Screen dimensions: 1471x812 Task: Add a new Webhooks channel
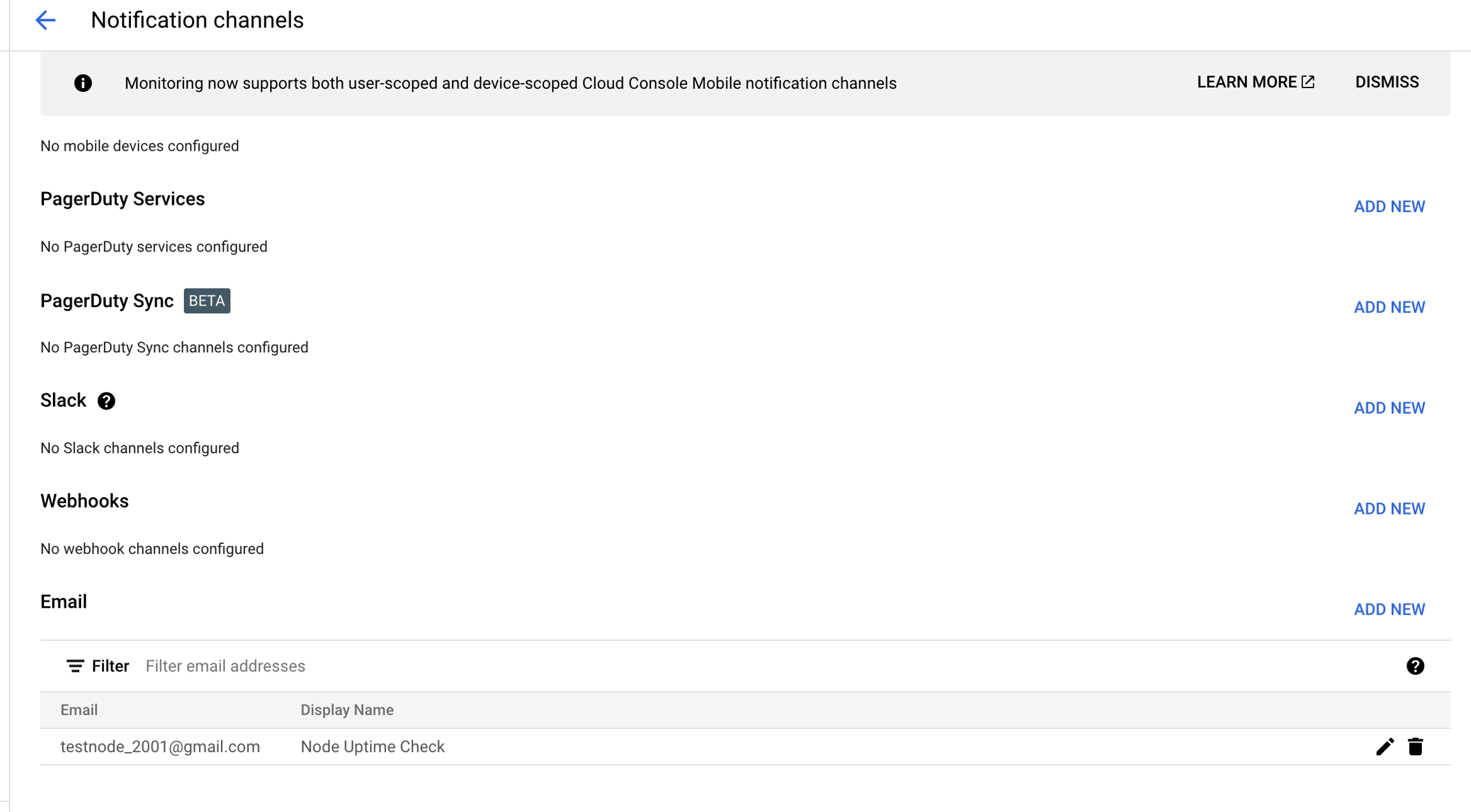pyautogui.click(x=1389, y=509)
